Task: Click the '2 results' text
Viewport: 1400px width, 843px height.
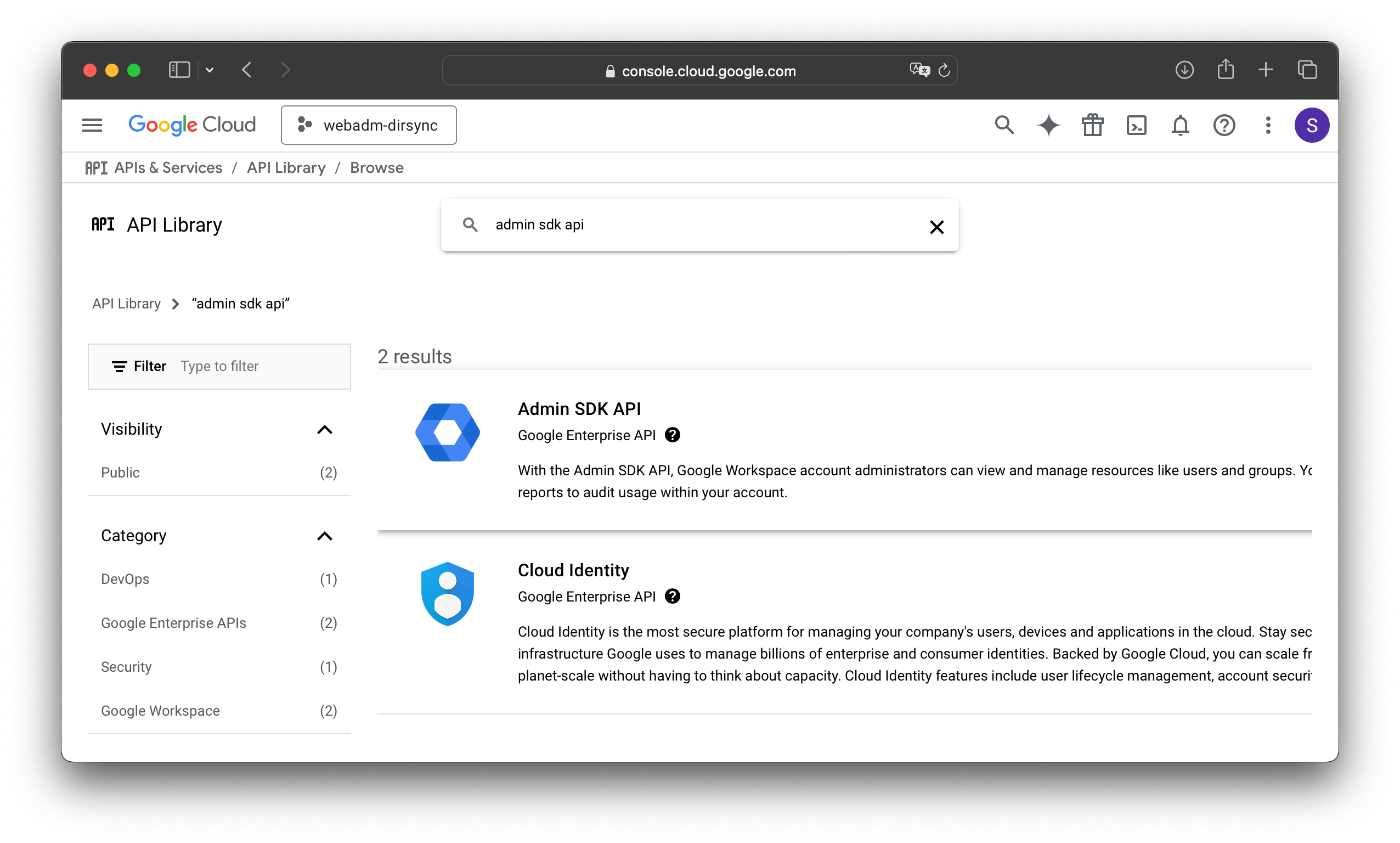Action: tap(414, 356)
